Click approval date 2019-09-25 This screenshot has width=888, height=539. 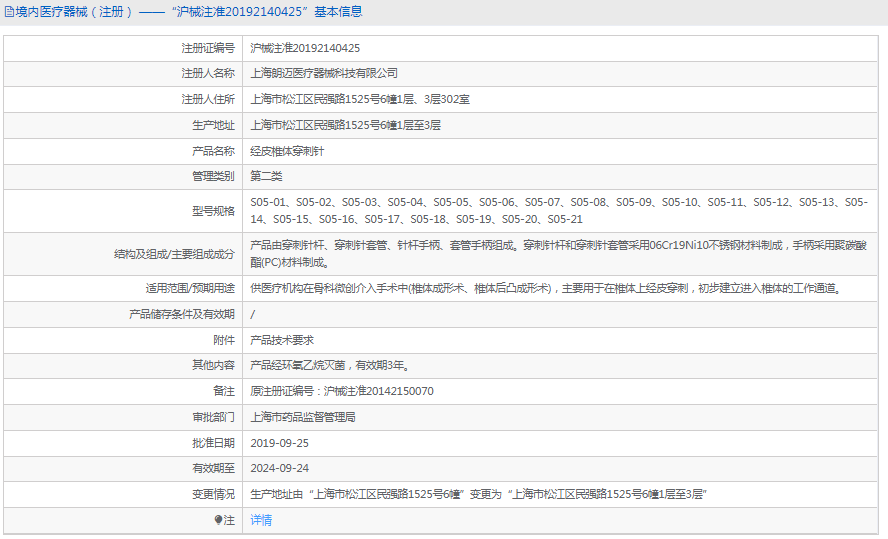point(280,443)
